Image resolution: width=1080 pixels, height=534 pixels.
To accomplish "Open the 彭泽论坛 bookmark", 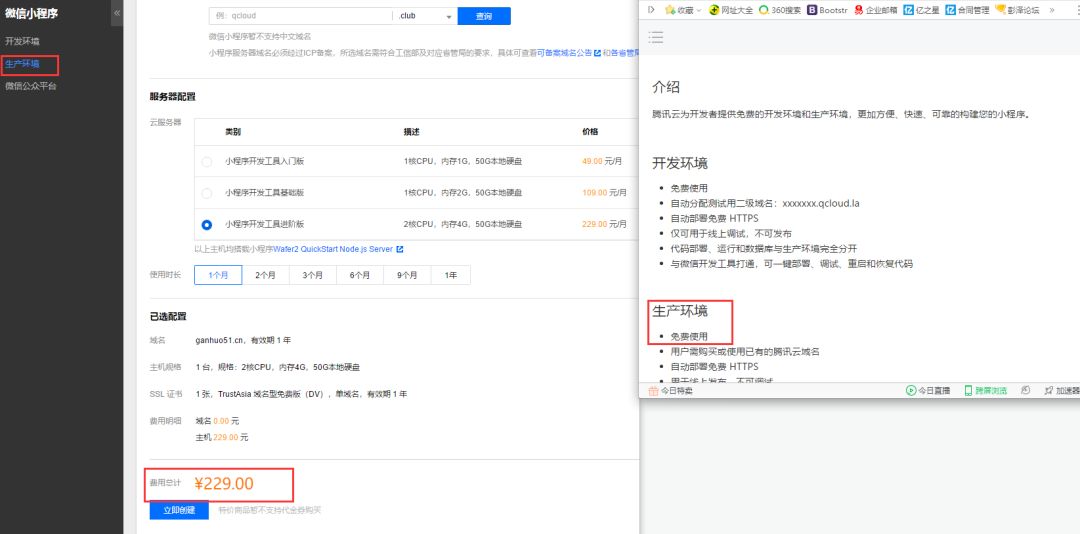I will pos(1017,10).
